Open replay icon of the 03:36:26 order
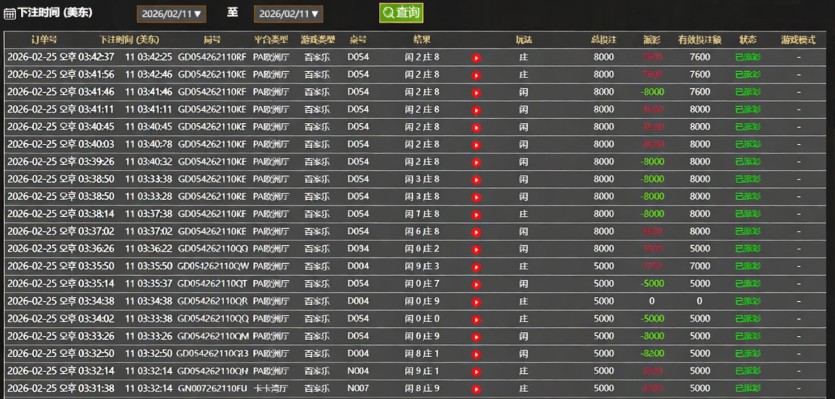The image size is (835, 399). (476, 250)
